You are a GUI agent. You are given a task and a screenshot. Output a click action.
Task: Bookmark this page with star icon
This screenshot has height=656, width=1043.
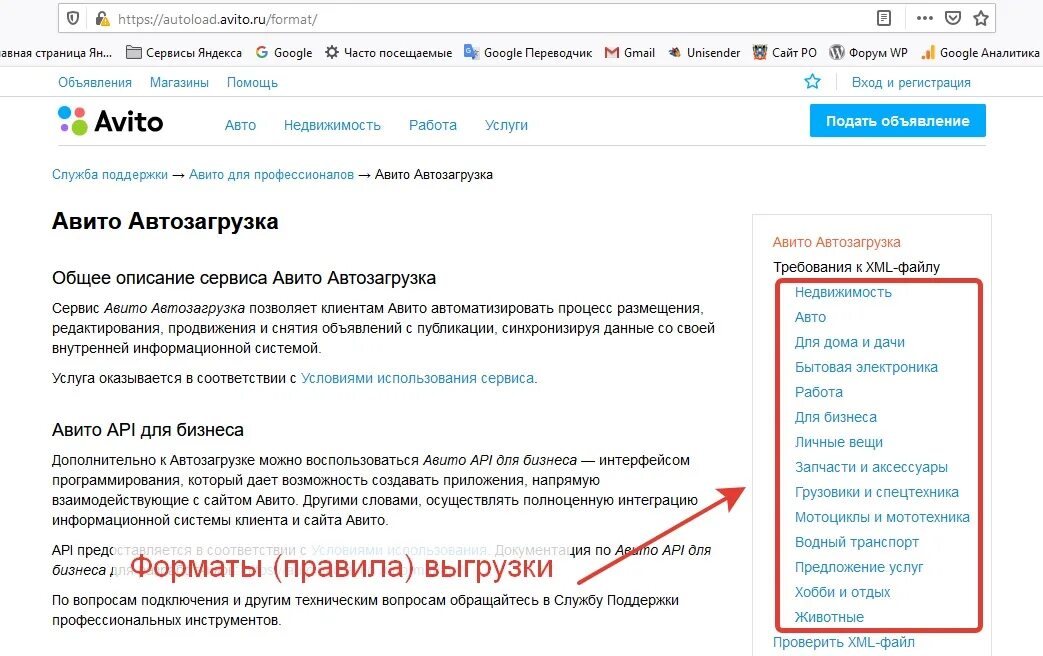pos(980,19)
